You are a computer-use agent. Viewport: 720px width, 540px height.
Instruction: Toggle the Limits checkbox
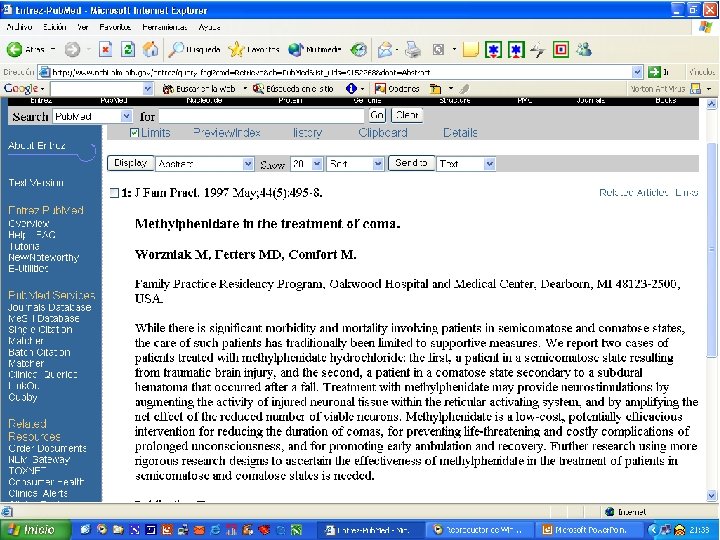click(134, 133)
